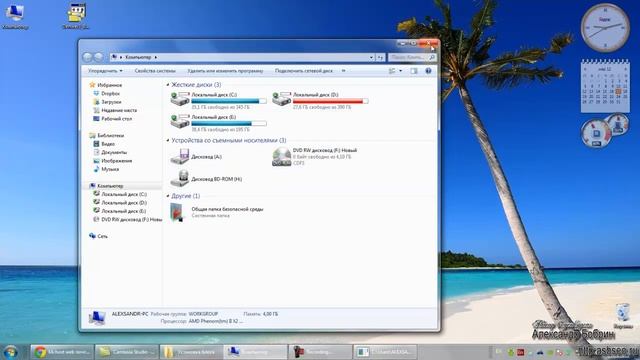Show more toolbar commands chevron
This screenshot has width=640, height=360.
tap(343, 71)
